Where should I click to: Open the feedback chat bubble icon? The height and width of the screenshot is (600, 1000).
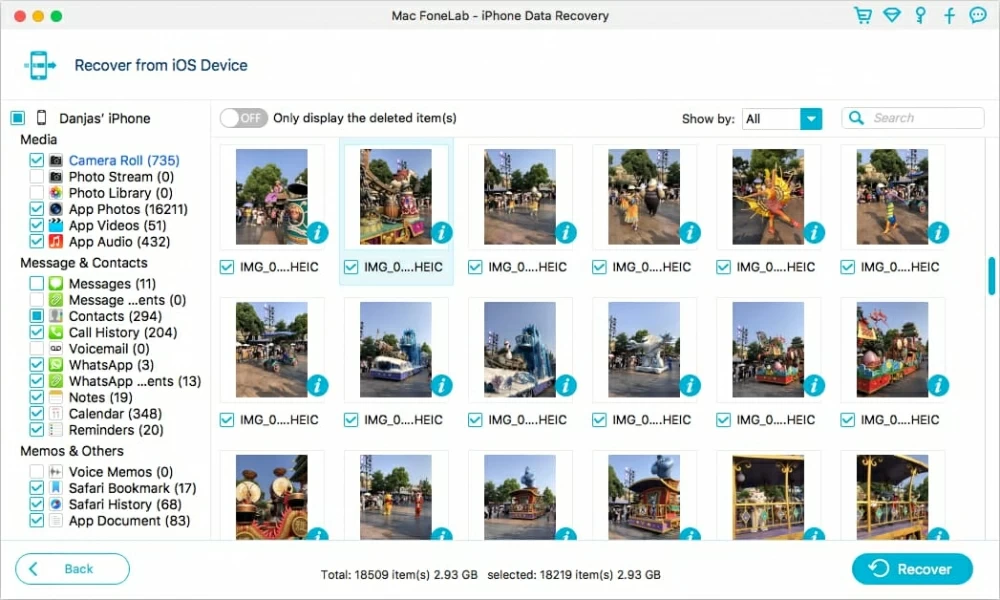tap(978, 15)
